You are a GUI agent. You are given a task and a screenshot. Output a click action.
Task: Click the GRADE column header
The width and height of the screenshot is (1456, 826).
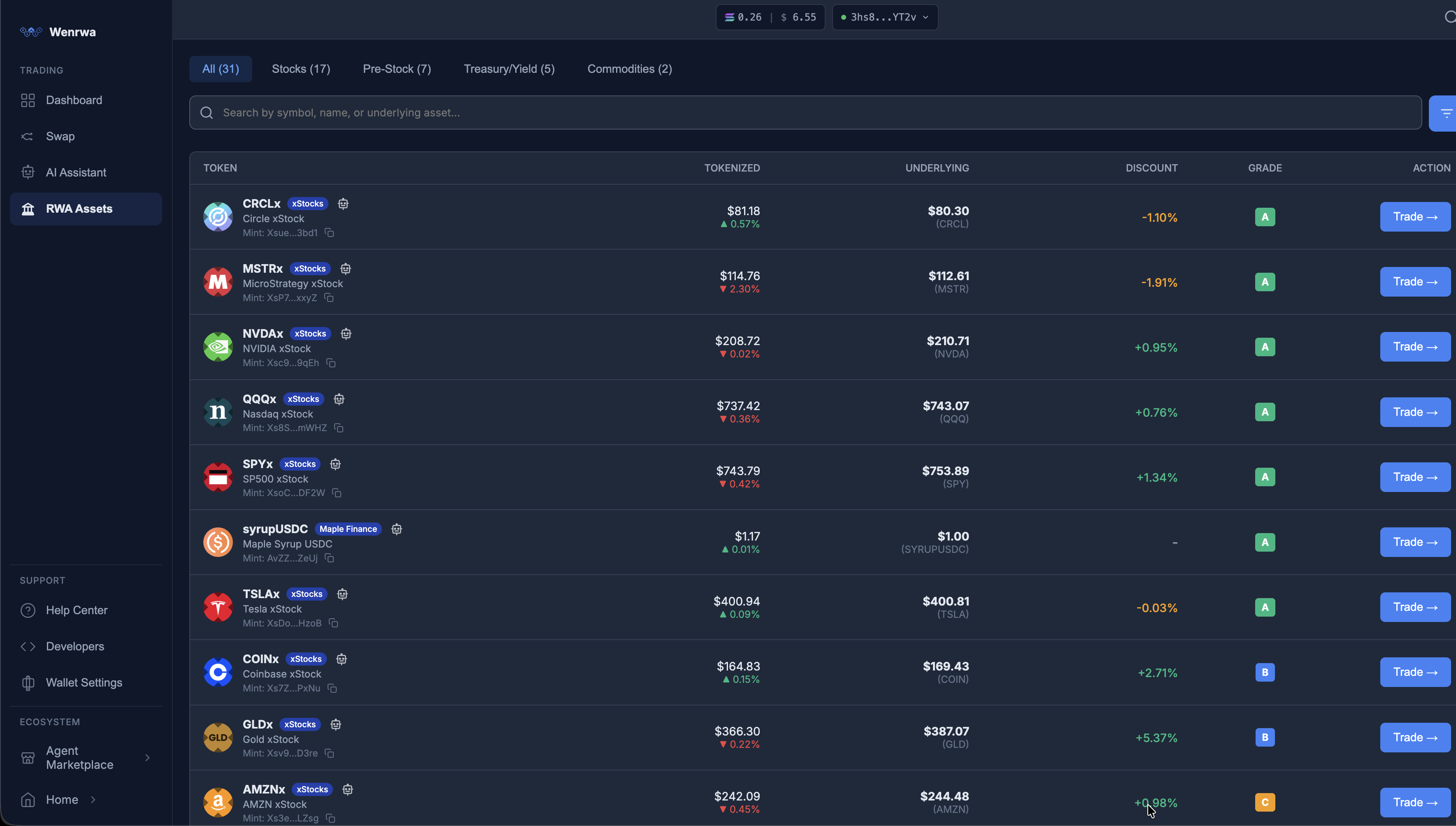(x=1265, y=168)
